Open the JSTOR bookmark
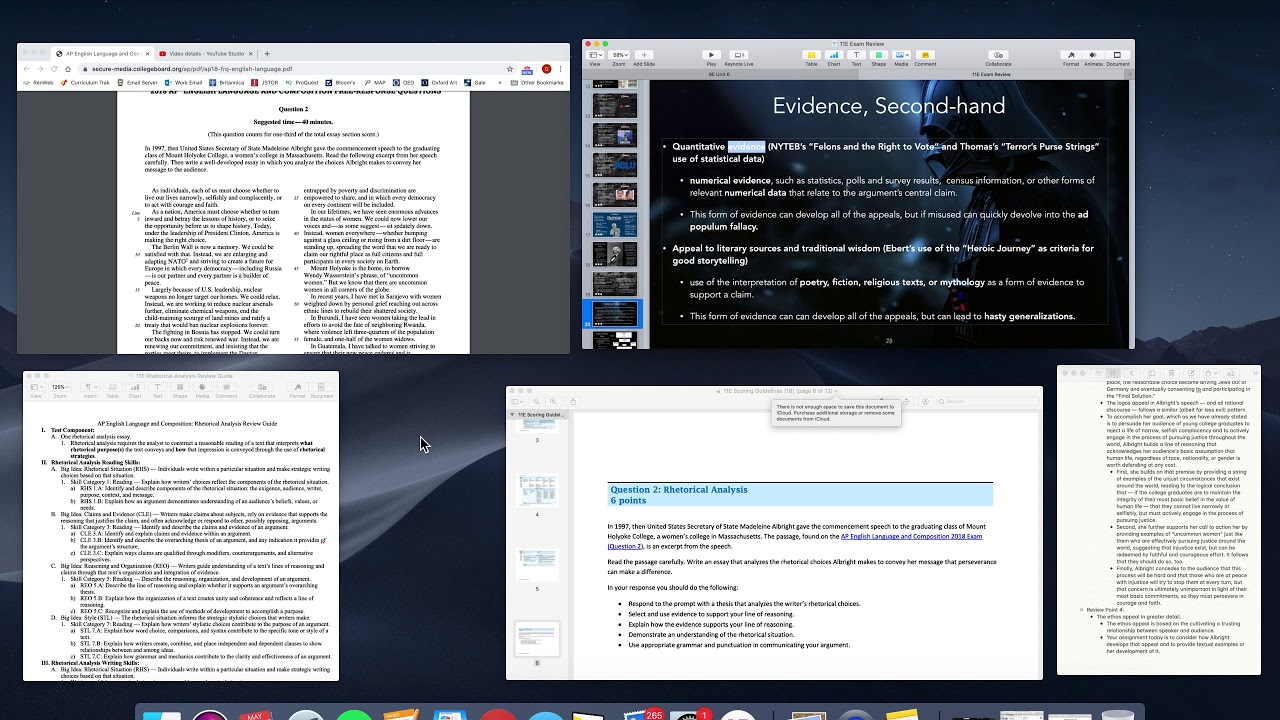This screenshot has width=1280, height=720. 265,83
